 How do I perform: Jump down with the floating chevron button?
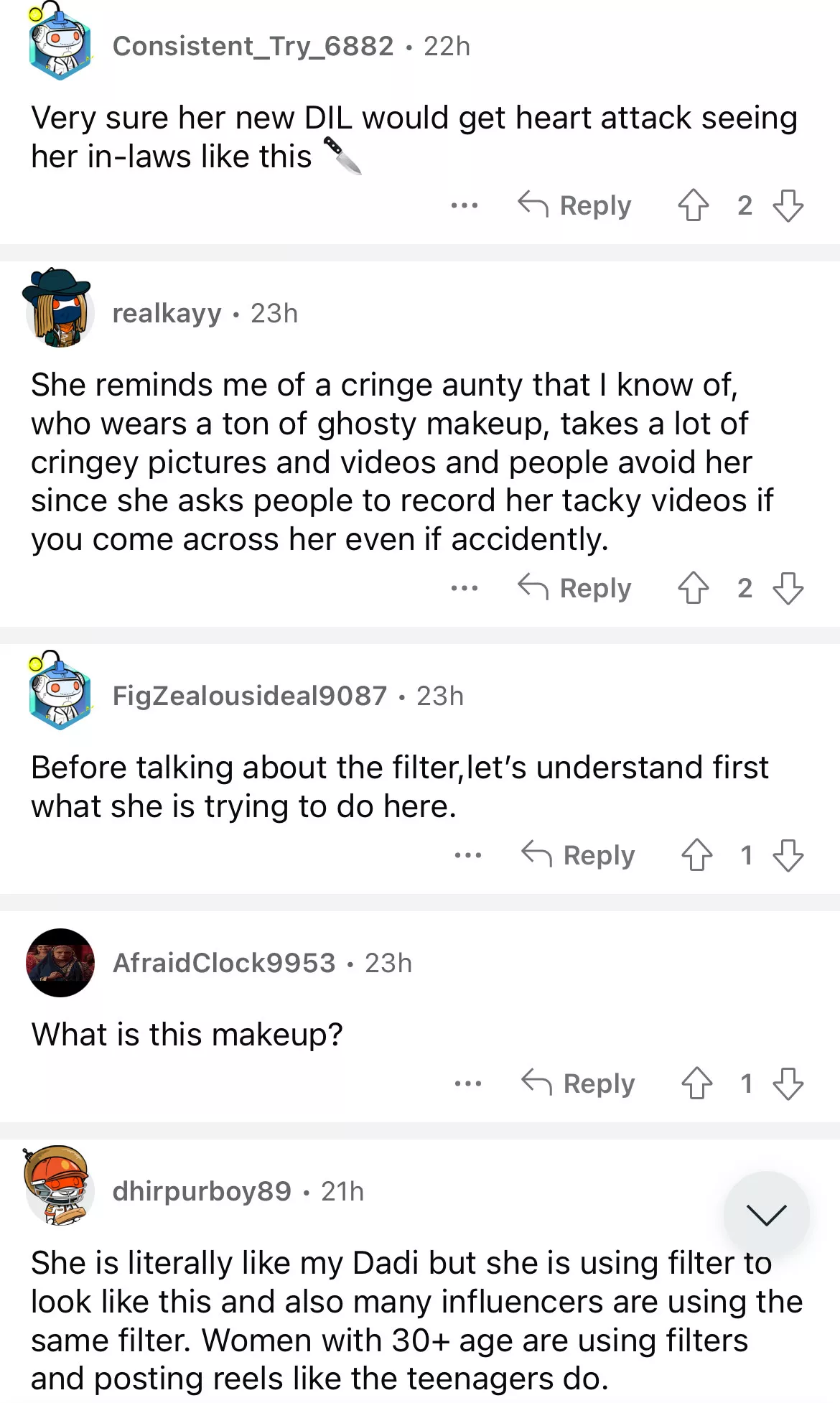(x=766, y=1214)
